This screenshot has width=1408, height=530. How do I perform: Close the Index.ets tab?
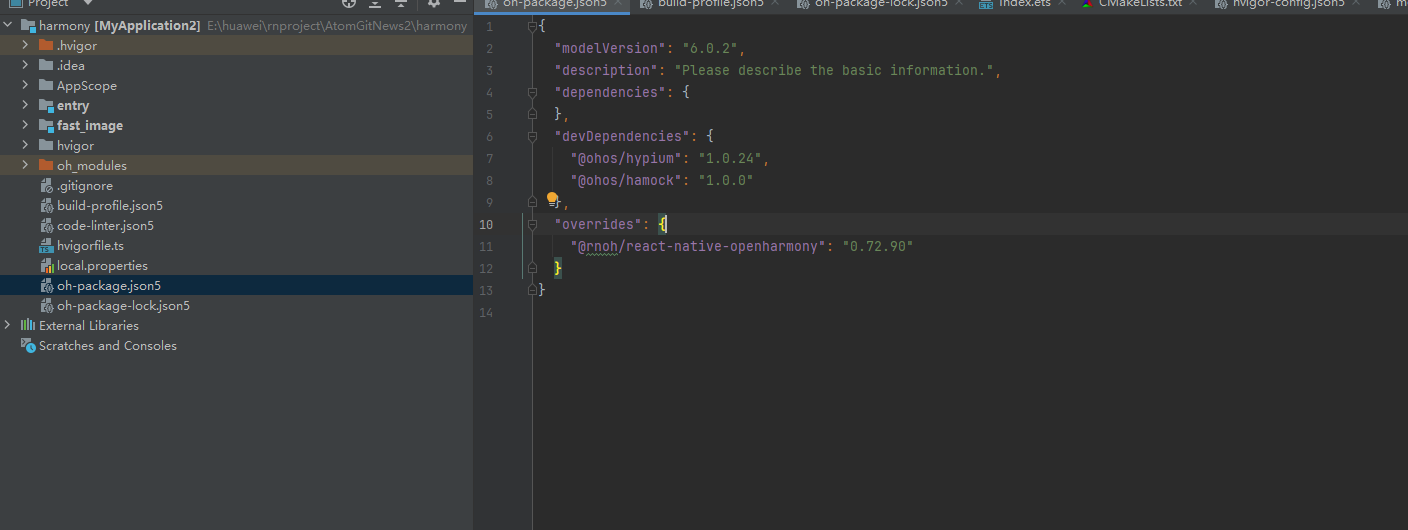pyautogui.click(x=1062, y=4)
